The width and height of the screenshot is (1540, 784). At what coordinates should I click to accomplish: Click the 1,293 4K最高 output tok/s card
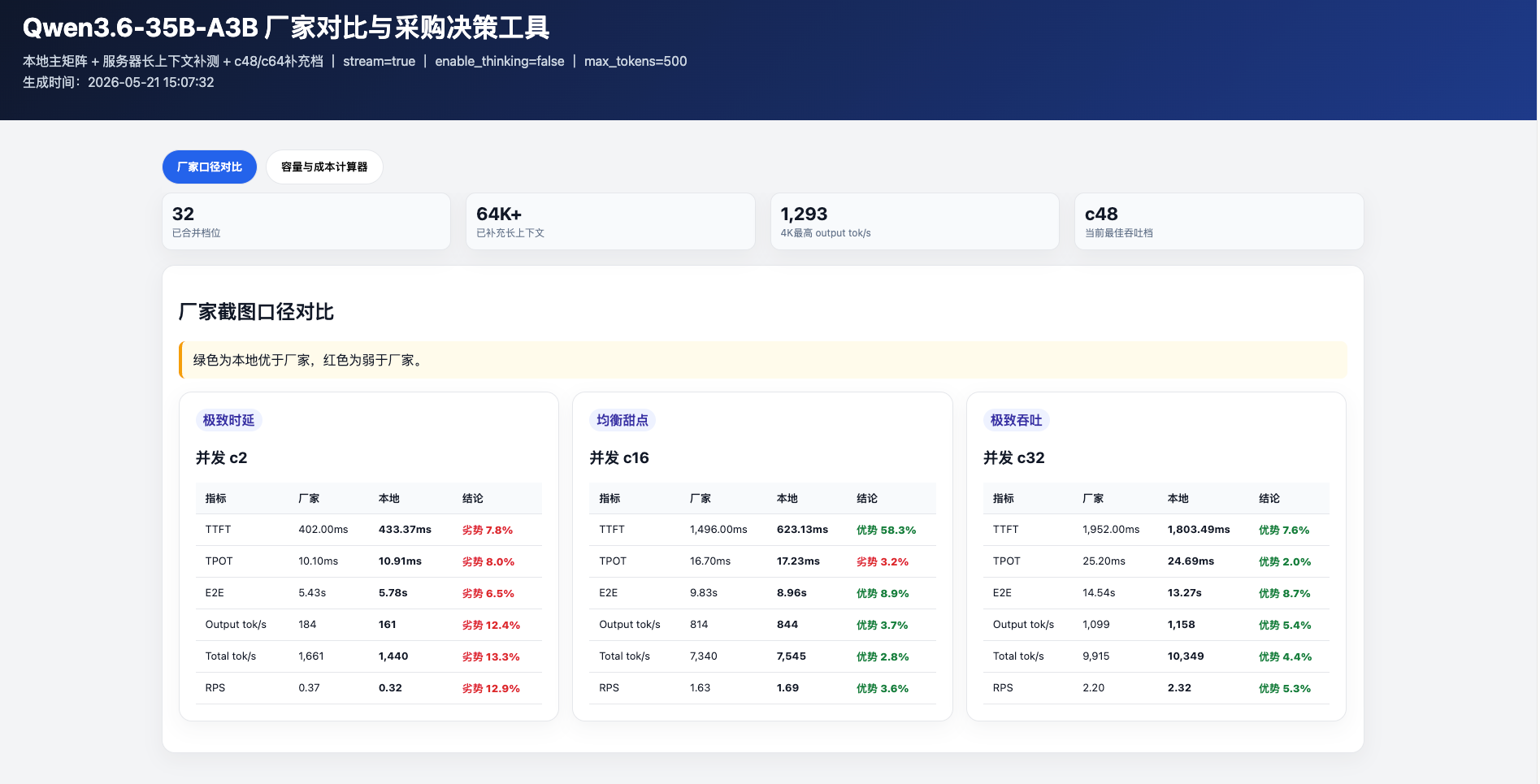coord(915,221)
